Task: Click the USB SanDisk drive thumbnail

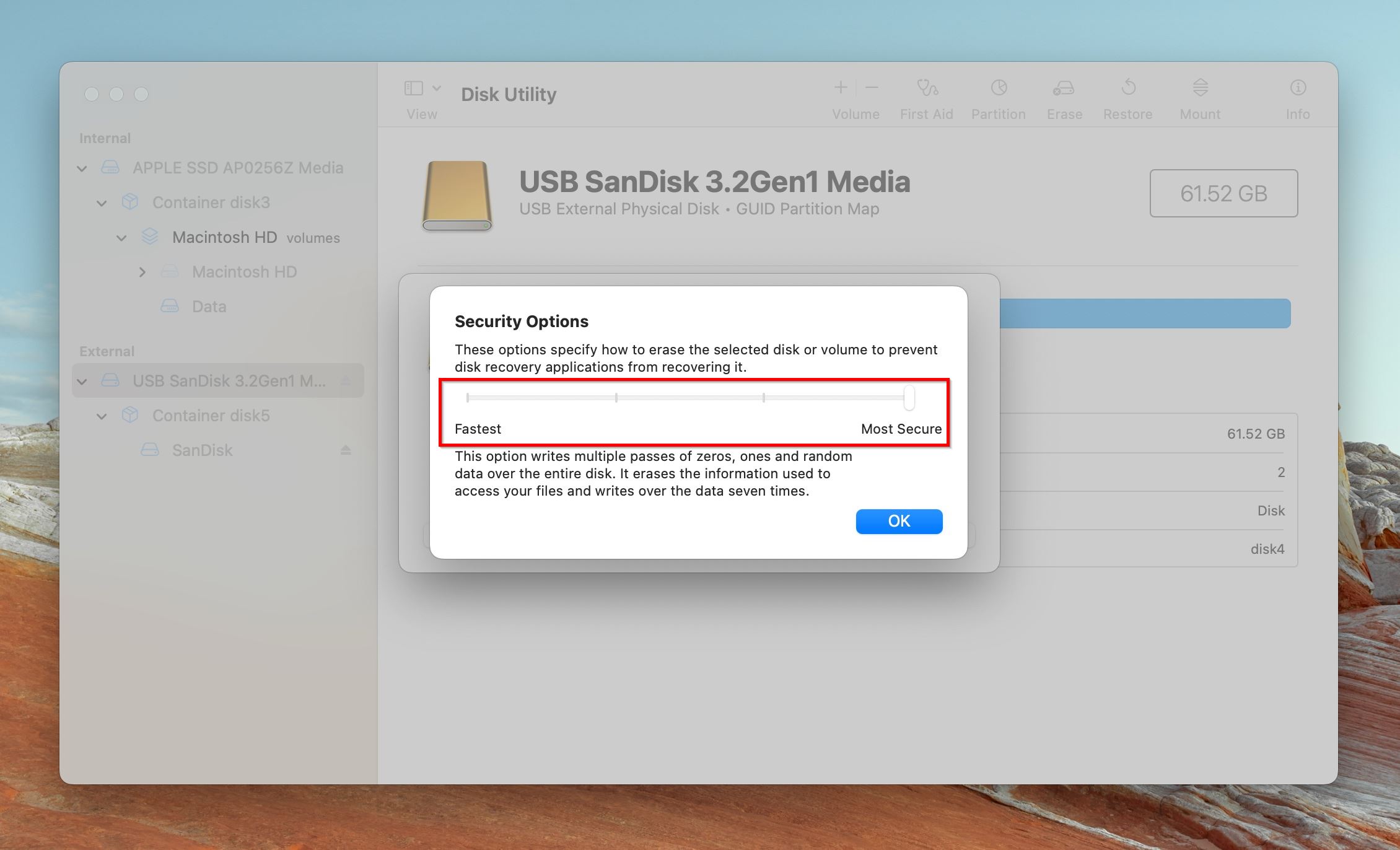Action: point(457,196)
